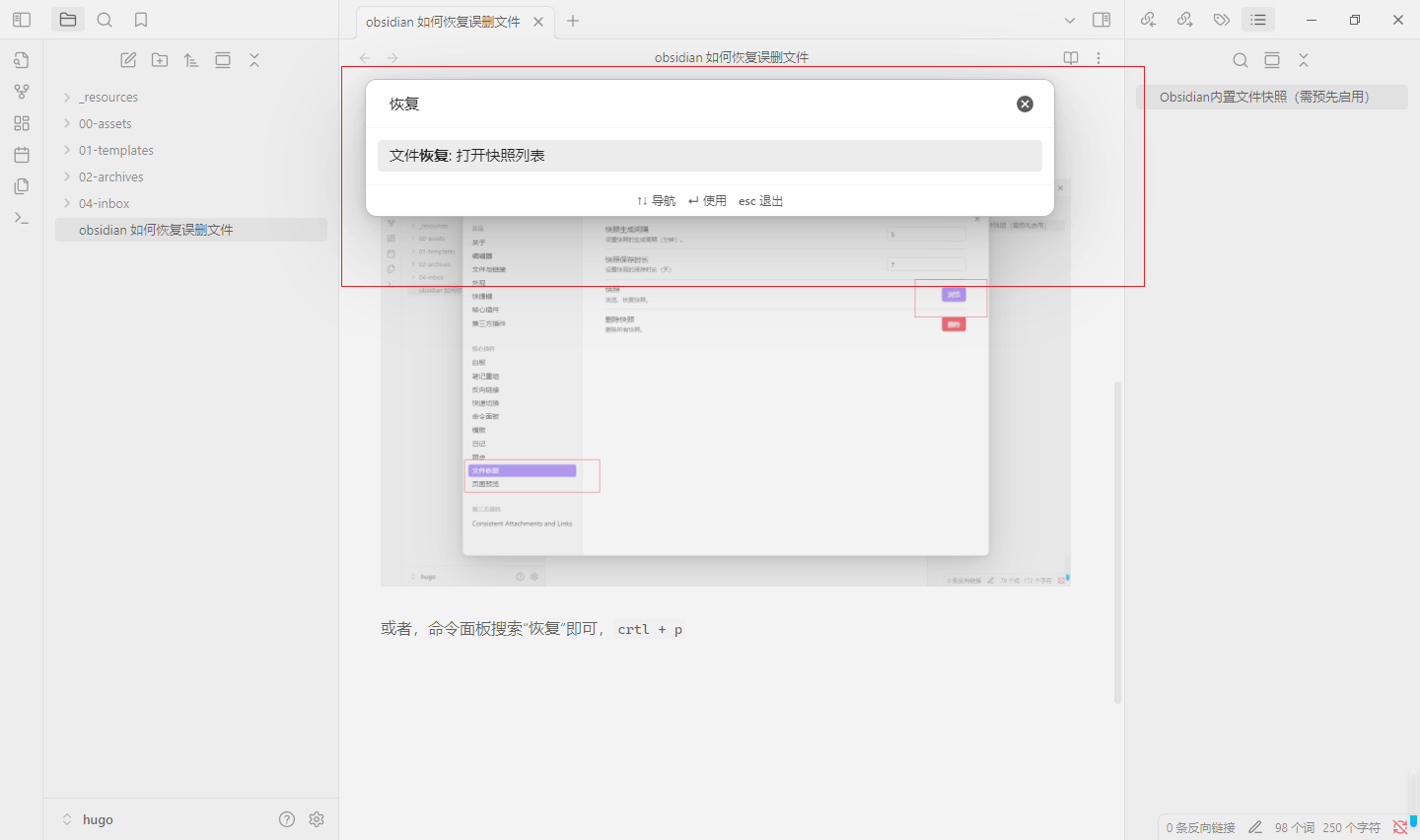Click the note title obsidian 如何恢复误删文件 in header
This screenshot has height=840, width=1420.
point(732,57)
